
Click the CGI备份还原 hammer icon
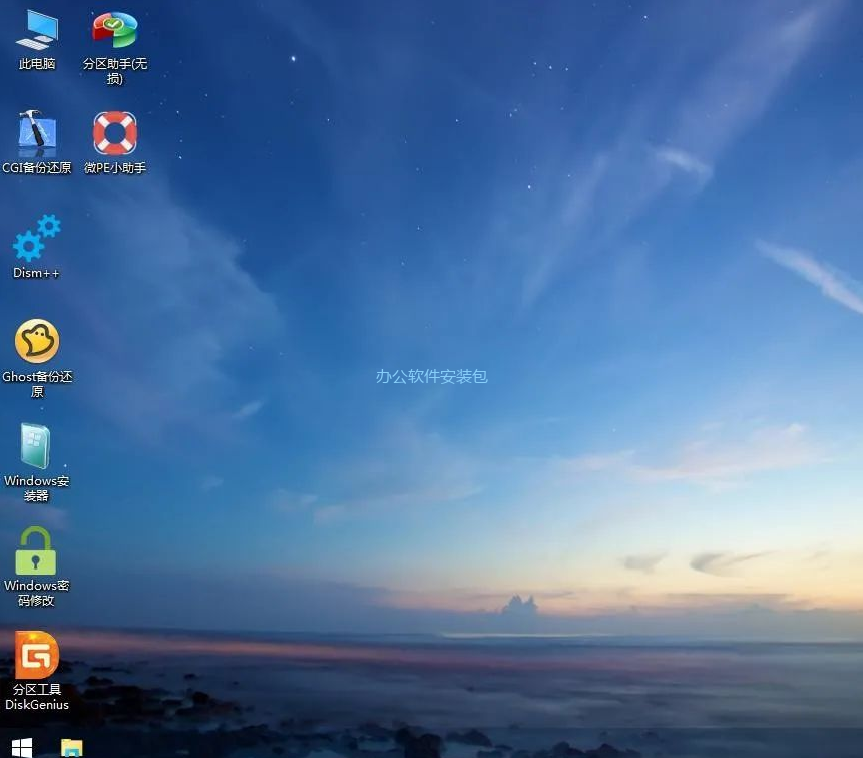click(37, 133)
